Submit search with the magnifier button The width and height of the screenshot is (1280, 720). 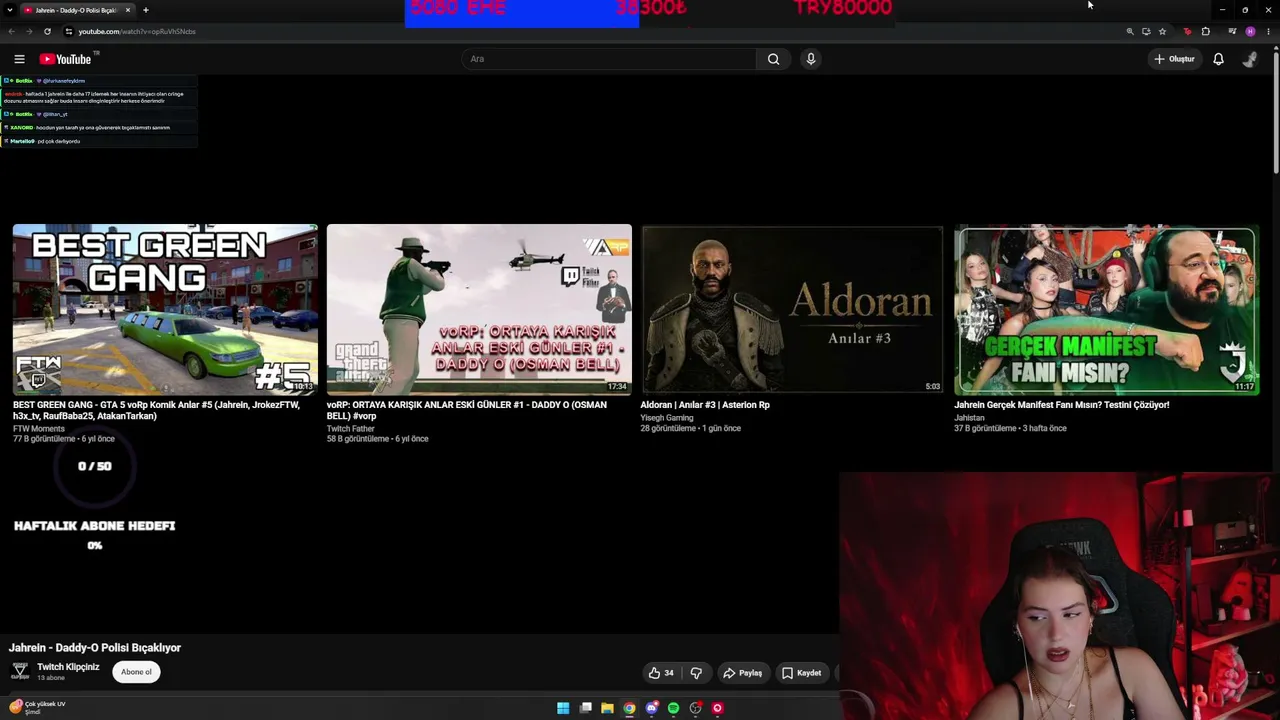coord(773,59)
